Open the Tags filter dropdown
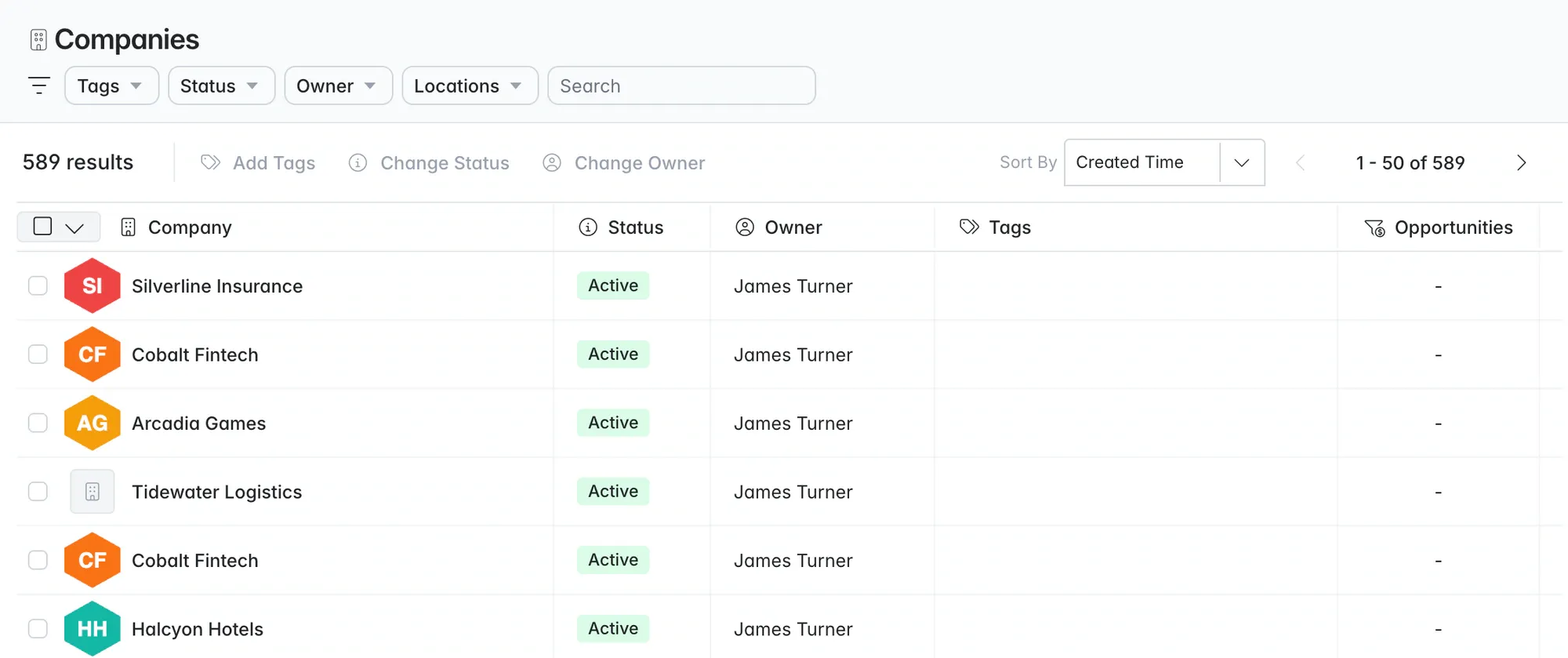1568x658 pixels. (x=111, y=85)
